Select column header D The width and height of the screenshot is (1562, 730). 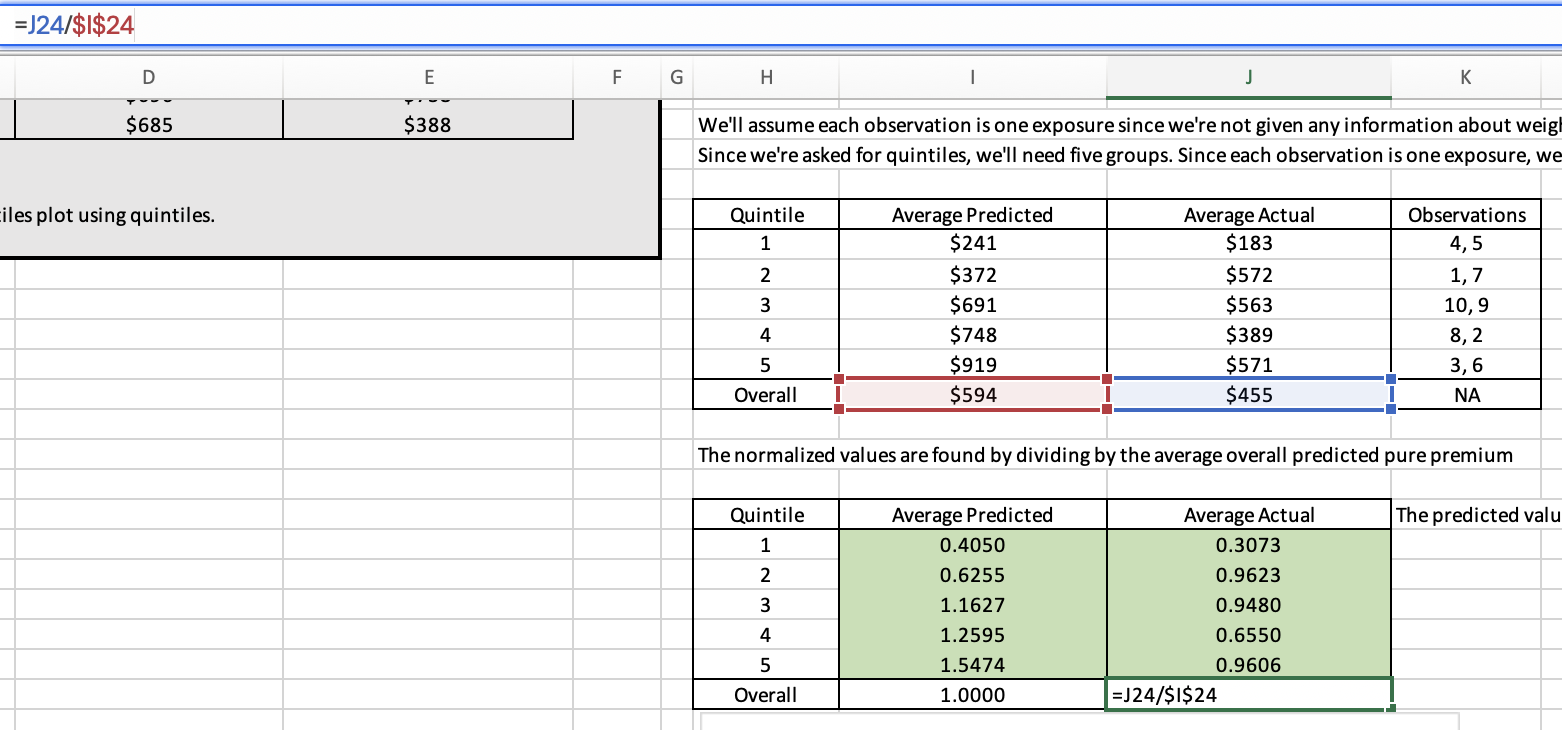tap(149, 76)
